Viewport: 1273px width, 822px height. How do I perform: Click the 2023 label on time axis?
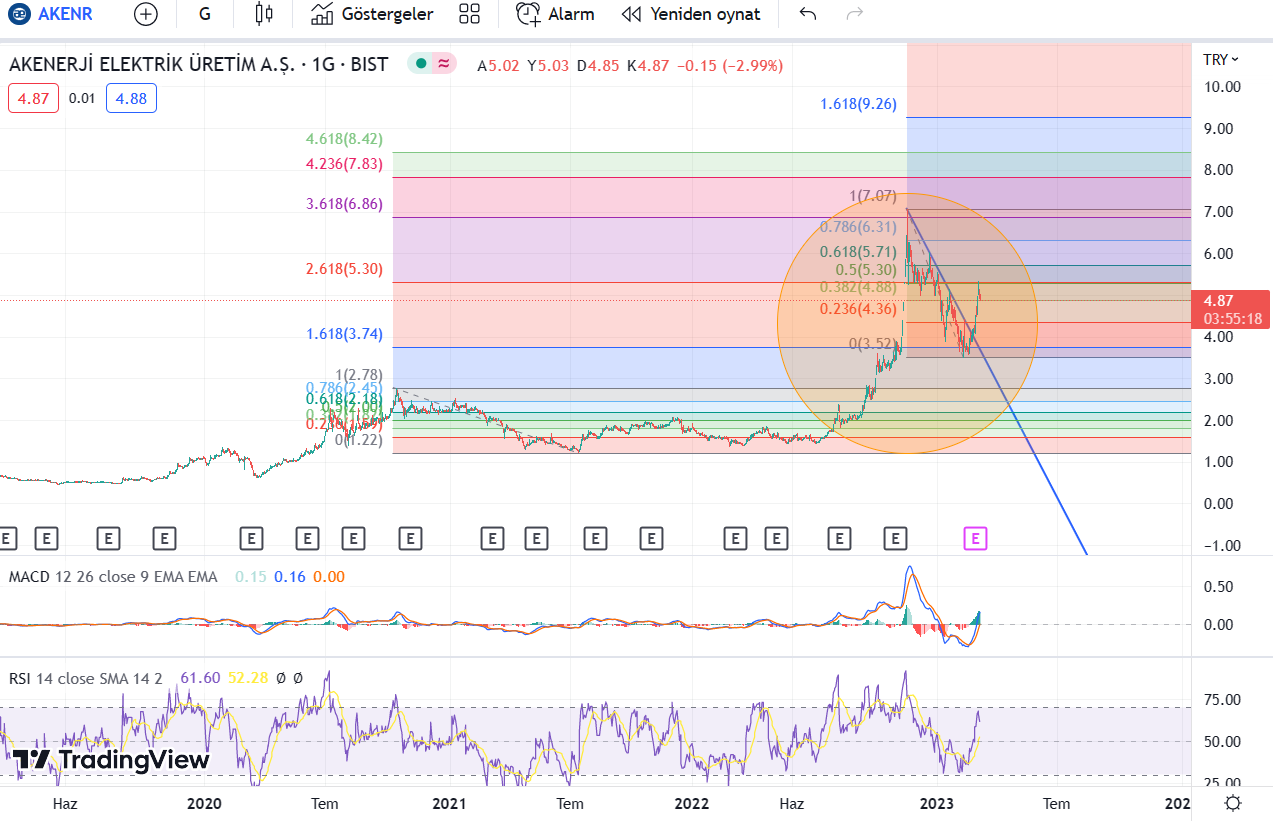point(939,803)
